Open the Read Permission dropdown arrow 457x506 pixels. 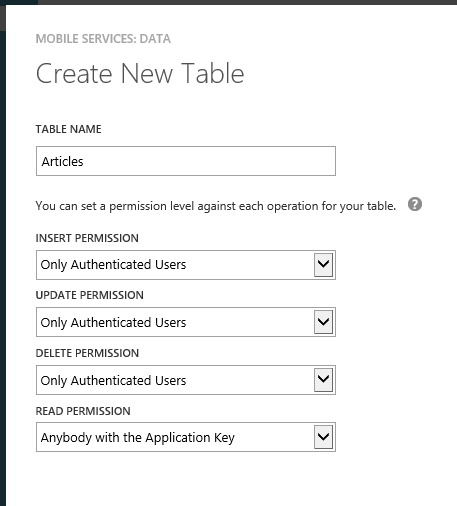[x=323, y=437]
